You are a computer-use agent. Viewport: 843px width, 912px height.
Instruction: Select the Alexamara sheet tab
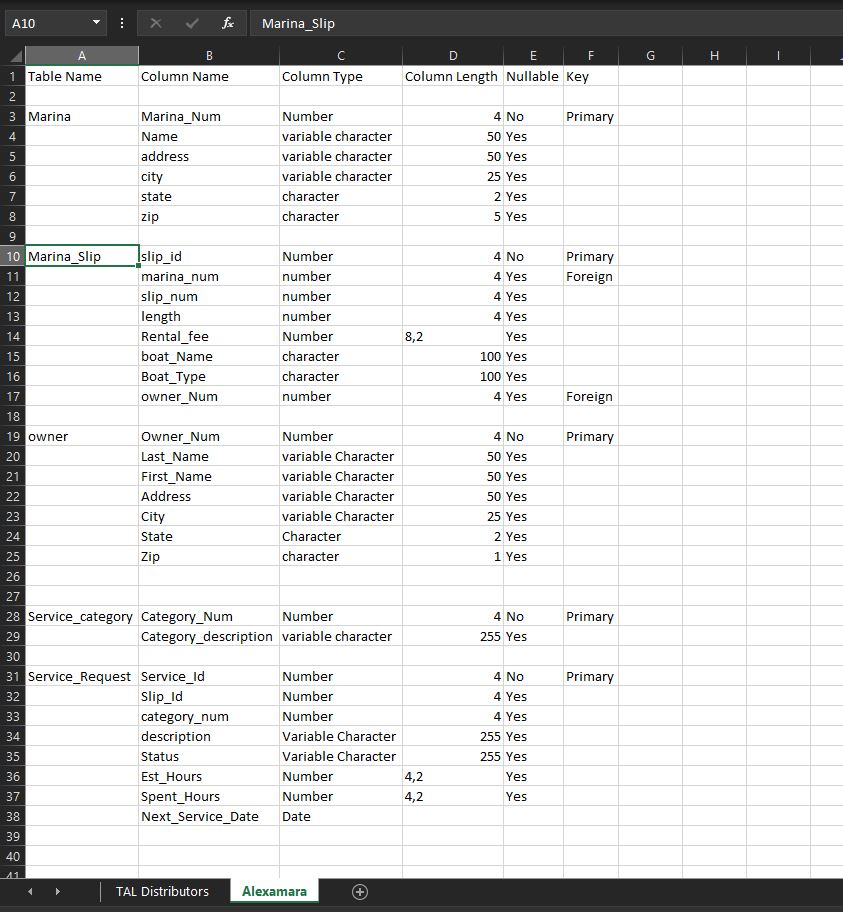[x=273, y=891]
